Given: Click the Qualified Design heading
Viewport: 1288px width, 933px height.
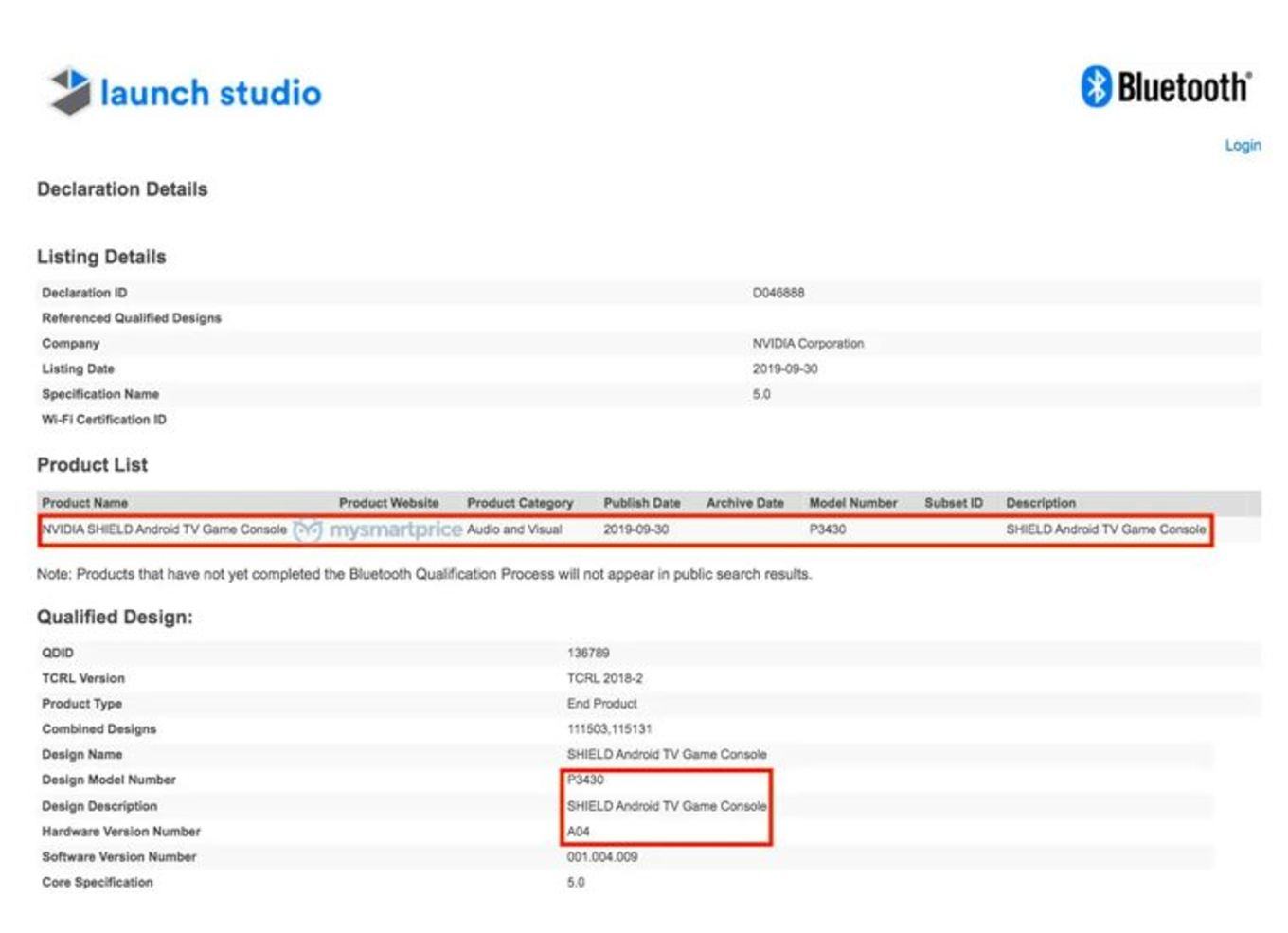Looking at the screenshot, I should pos(115,618).
